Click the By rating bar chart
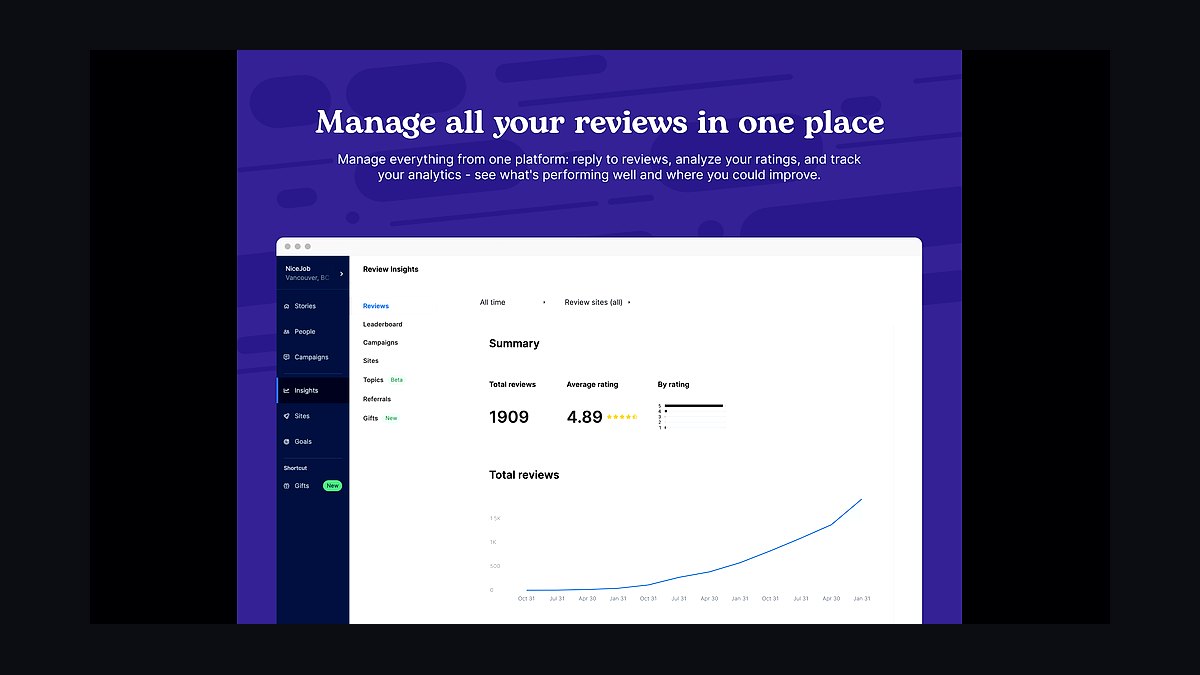1200x675 pixels. (691, 417)
